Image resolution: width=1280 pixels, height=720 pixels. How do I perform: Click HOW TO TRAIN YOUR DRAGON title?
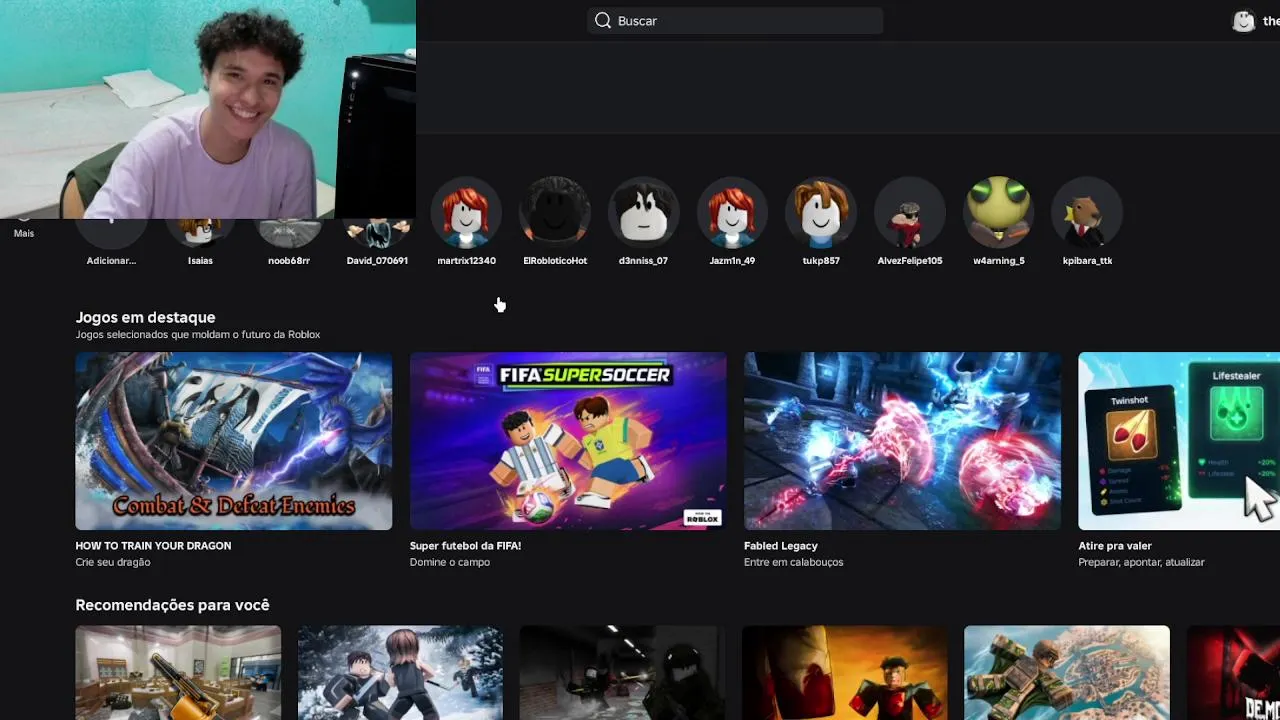(153, 546)
